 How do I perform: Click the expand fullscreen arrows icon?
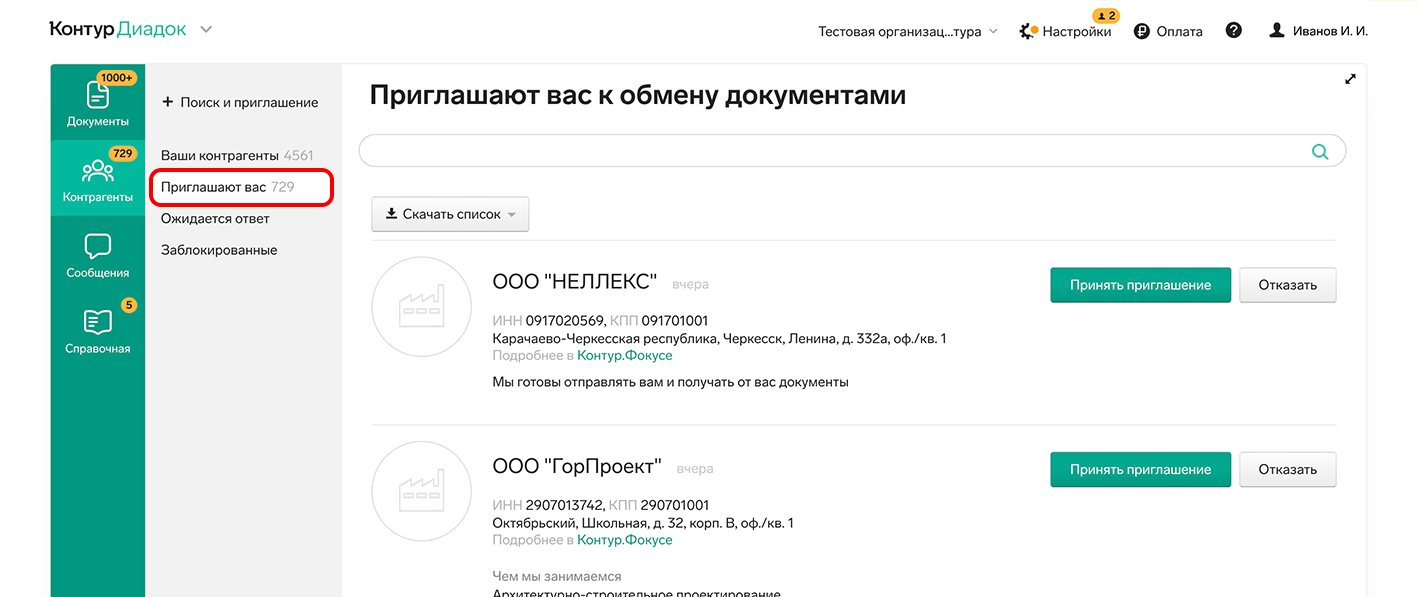coord(1350,79)
